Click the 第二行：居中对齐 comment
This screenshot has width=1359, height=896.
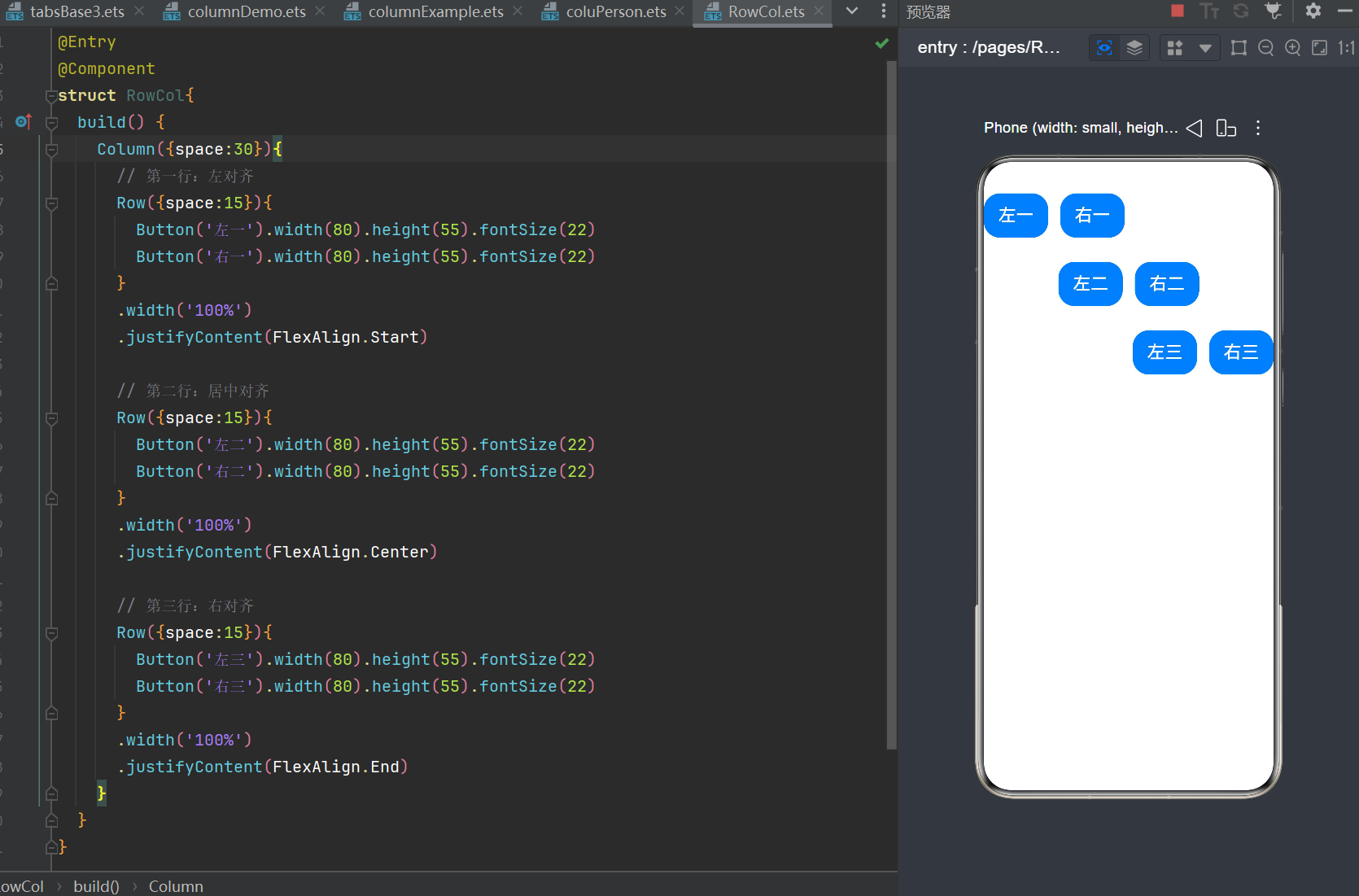coord(193,391)
